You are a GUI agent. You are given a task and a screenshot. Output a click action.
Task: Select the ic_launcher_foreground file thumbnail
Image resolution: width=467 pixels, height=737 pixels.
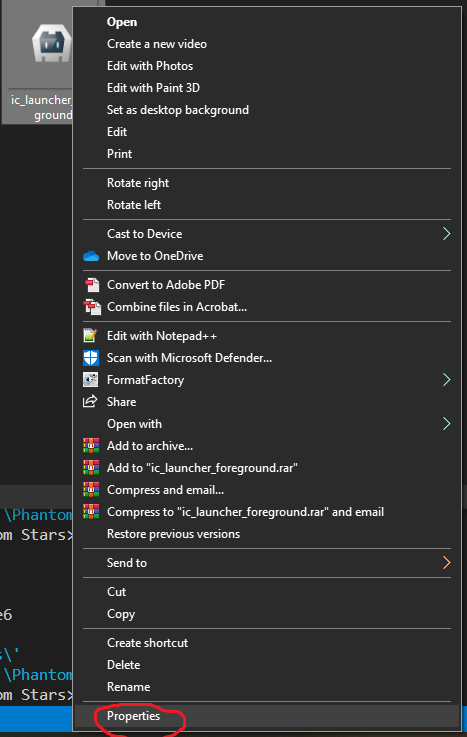pos(51,43)
